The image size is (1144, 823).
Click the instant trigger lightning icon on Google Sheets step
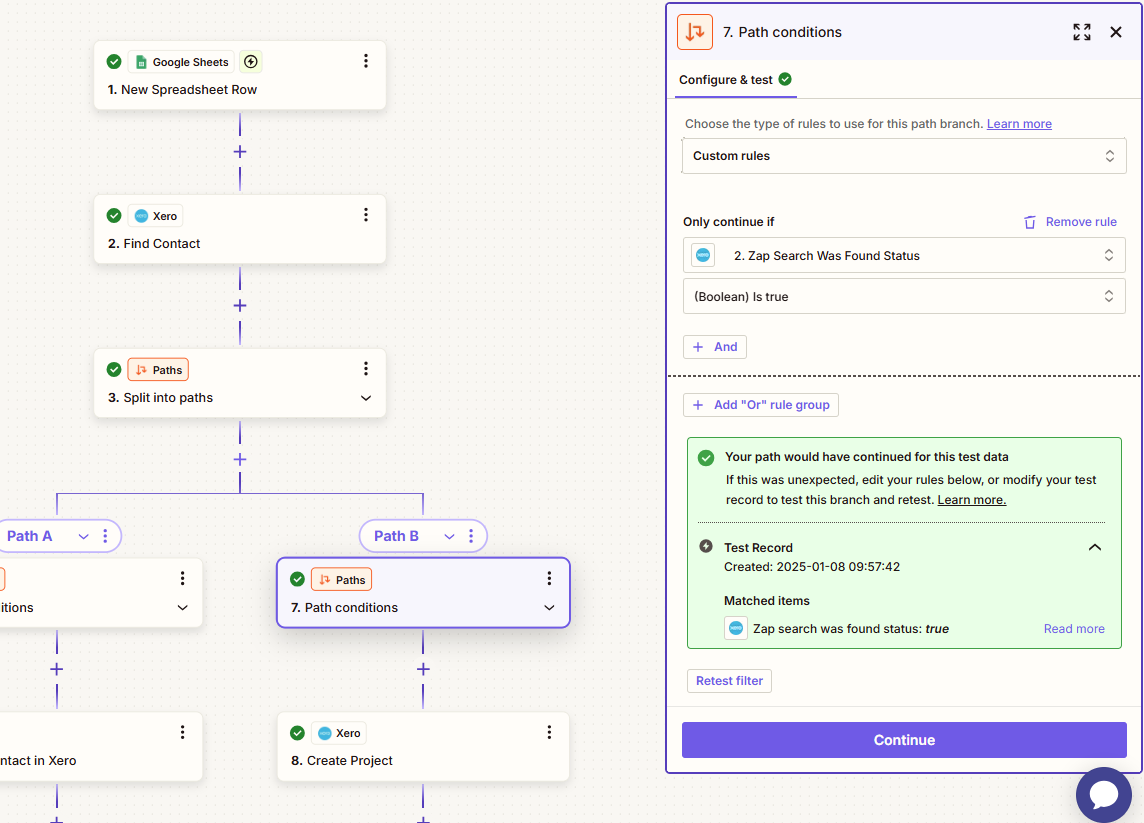(x=251, y=62)
